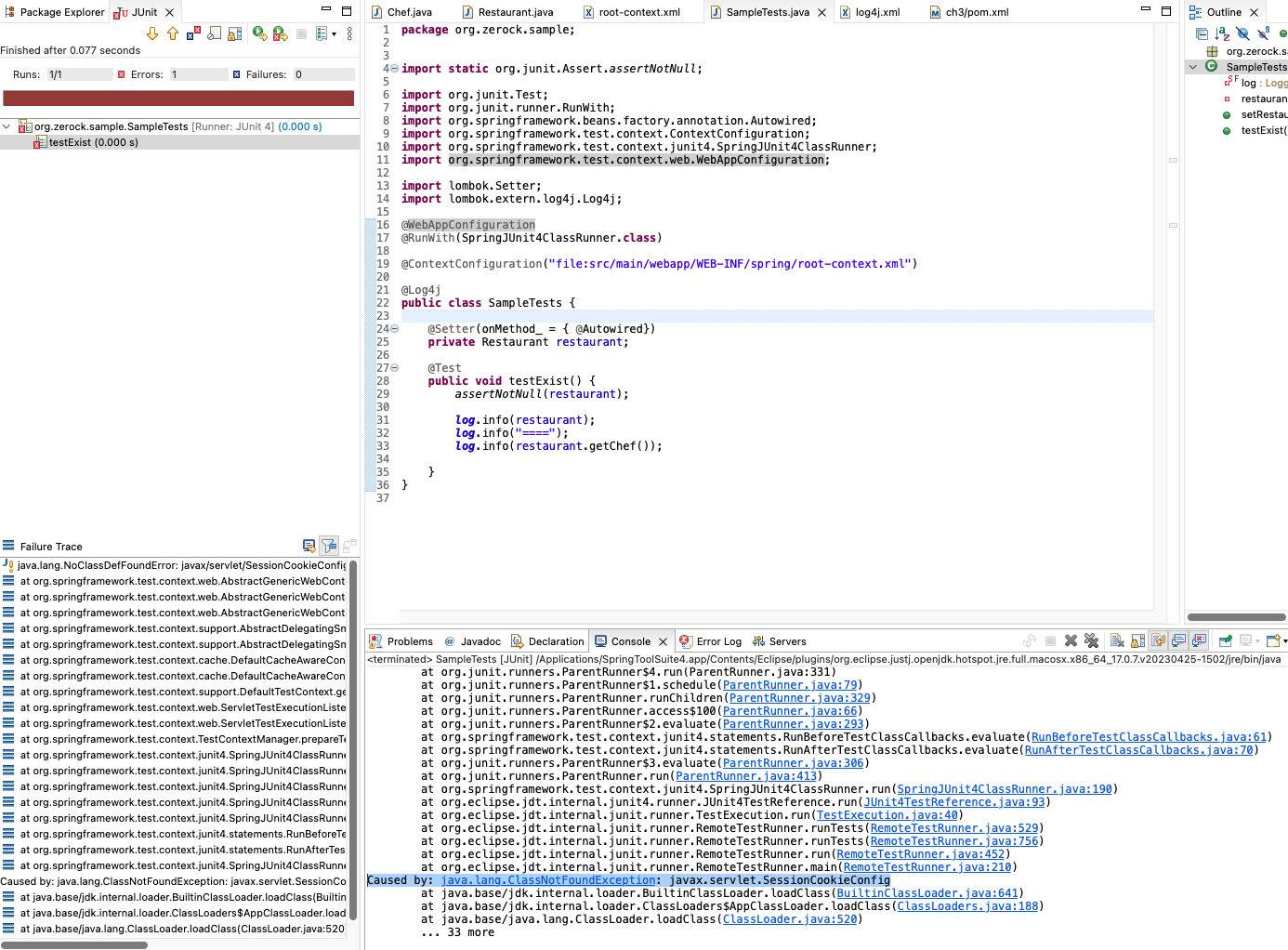The width and height of the screenshot is (1288, 950).
Task: Open SpringJUnit4ClassRunner.java:190 console link
Action: coord(1005,789)
